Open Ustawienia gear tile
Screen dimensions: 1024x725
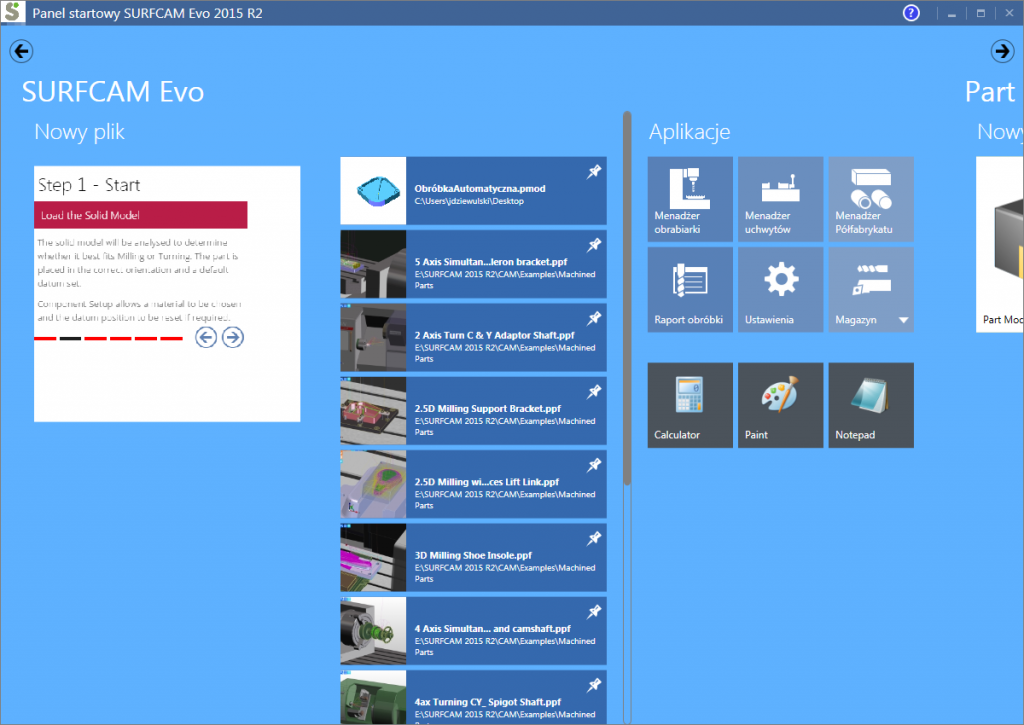780,289
